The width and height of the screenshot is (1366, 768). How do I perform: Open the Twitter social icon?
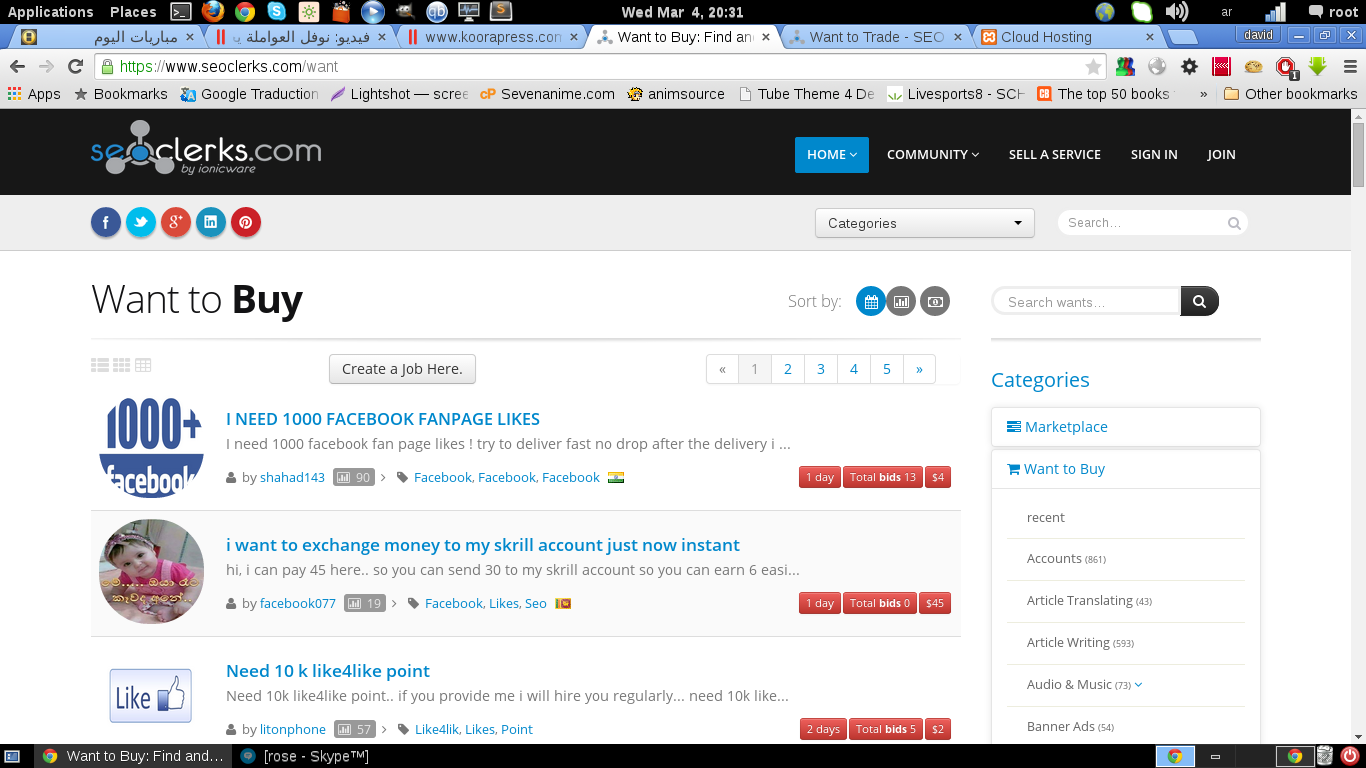[x=141, y=222]
